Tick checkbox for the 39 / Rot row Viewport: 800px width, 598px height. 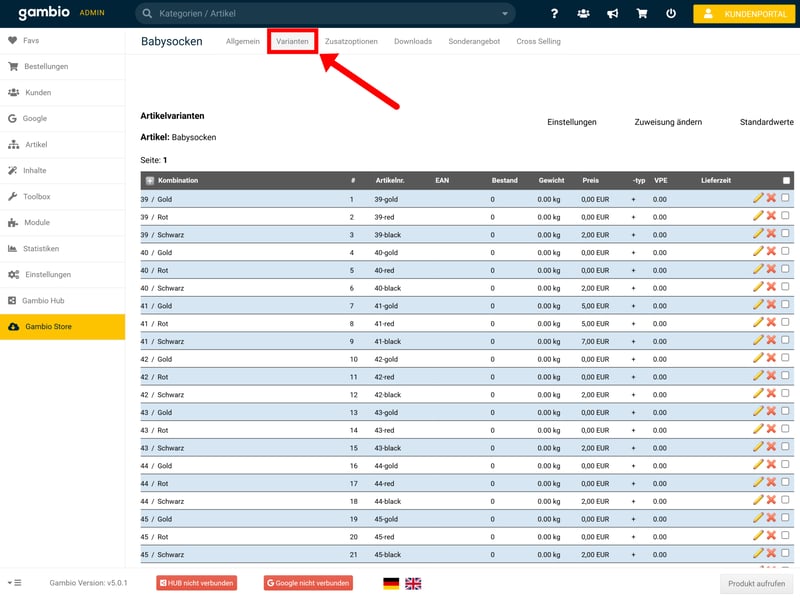click(x=785, y=215)
